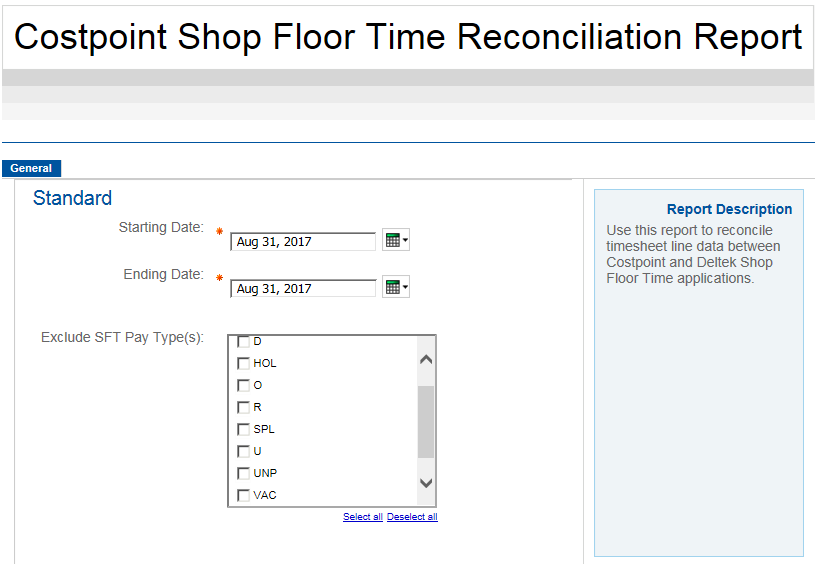817x564 pixels.
Task: Toggle the R pay type checkbox
Action: tap(243, 407)
